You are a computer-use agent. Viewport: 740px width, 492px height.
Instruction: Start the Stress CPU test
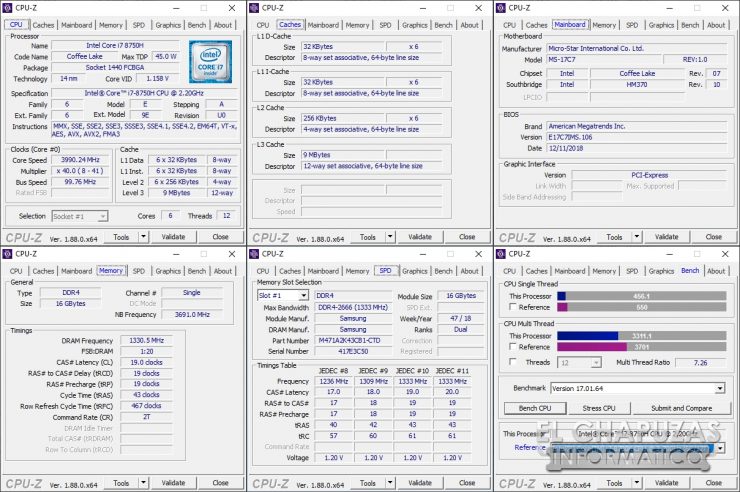(x=599, y=408)
